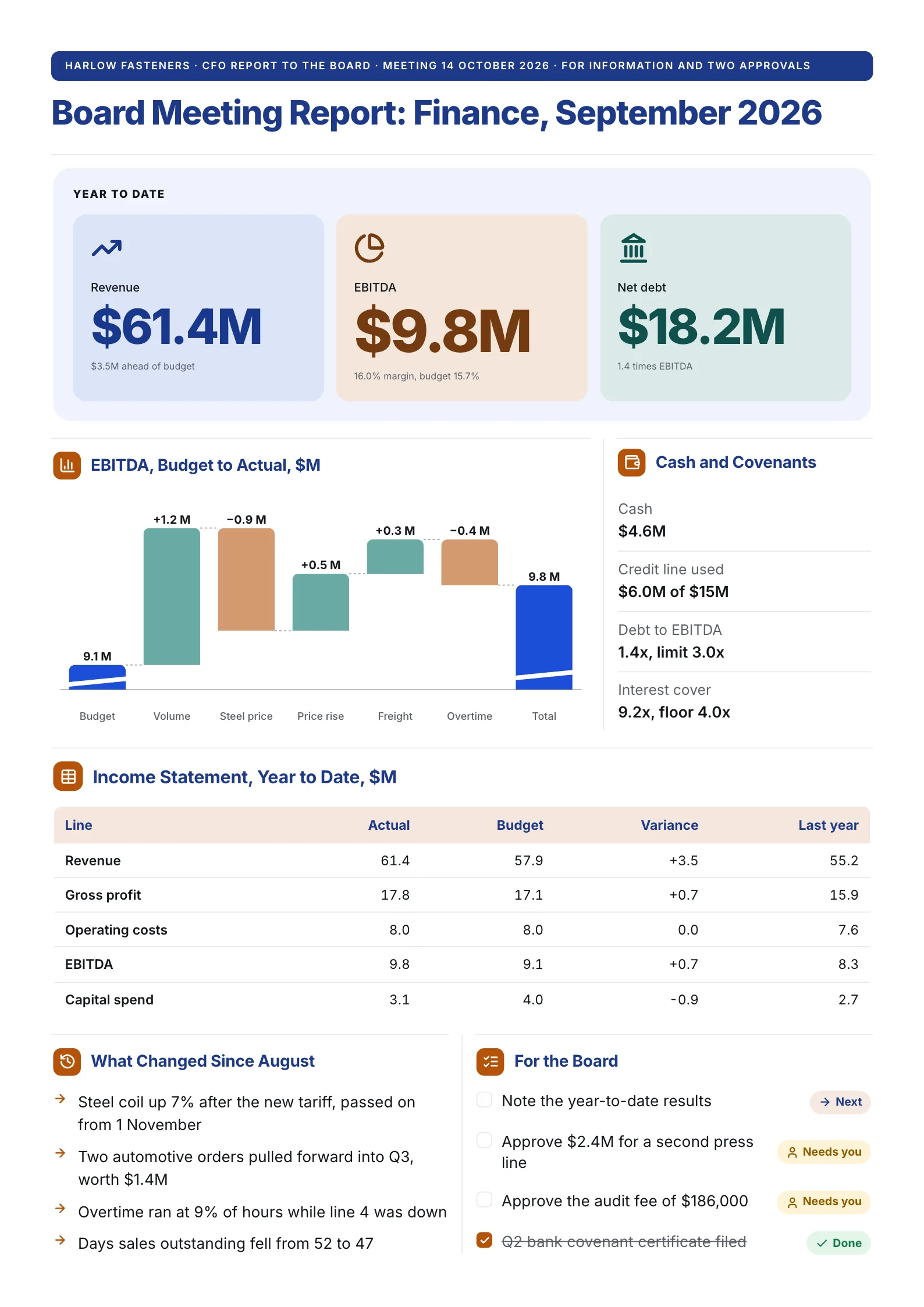Click the Budget column header
The image size is (924, 1307).
tap(520, 825)
